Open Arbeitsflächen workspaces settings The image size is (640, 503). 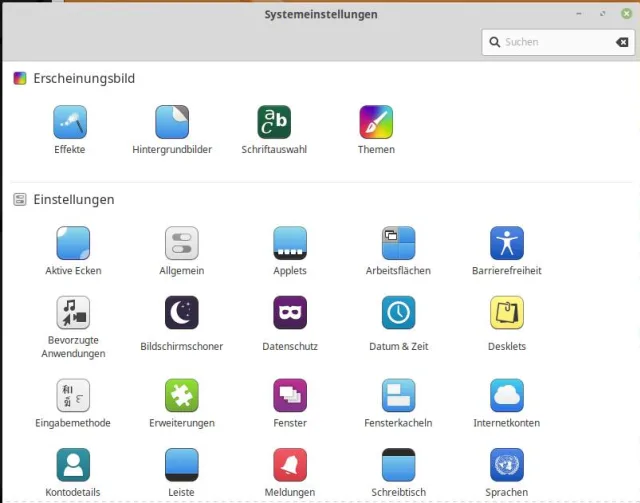click(398, 243)
